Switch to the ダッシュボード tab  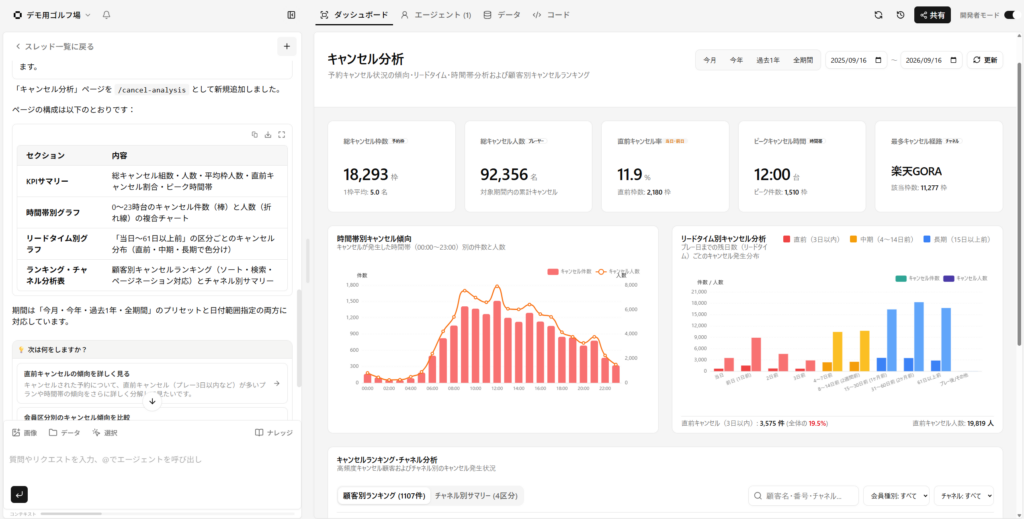[354, 14]
